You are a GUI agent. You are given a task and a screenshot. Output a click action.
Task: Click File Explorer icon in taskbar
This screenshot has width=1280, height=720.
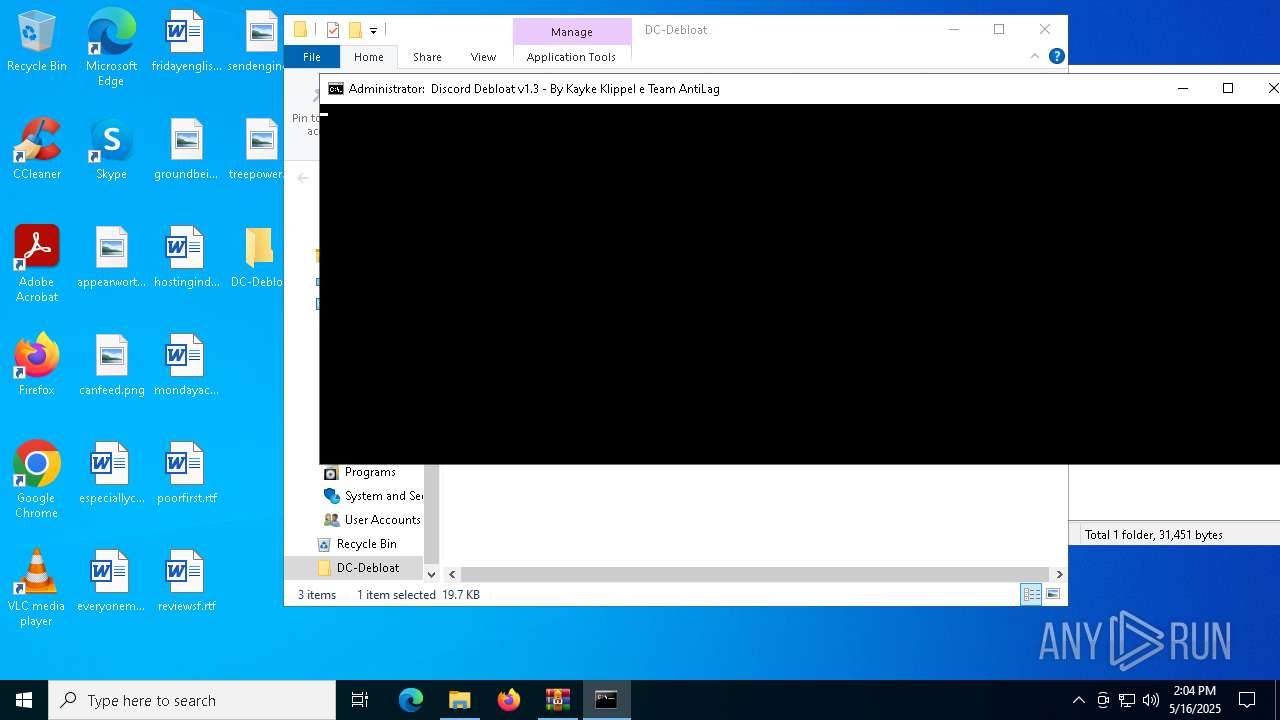pyautogui.click(x=459, y=700)
